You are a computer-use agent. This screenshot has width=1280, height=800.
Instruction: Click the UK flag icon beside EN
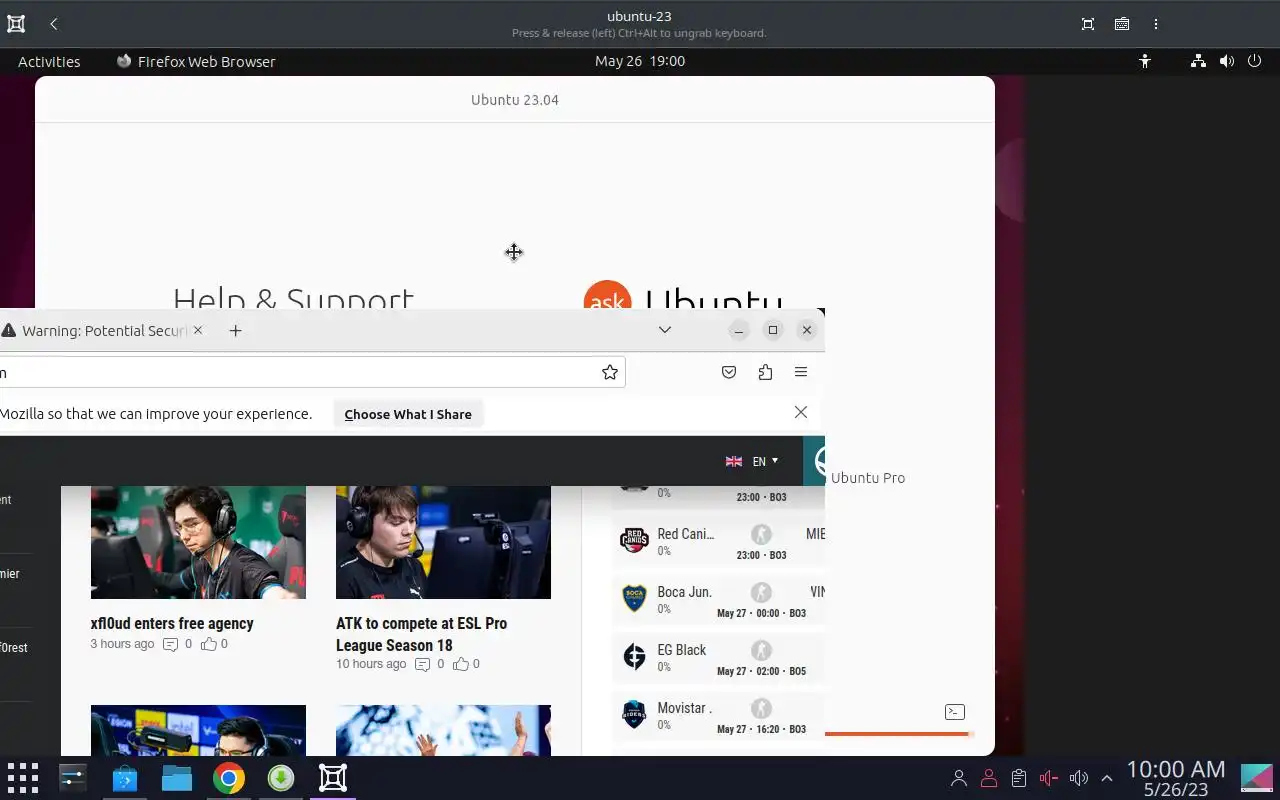[734, 461]
